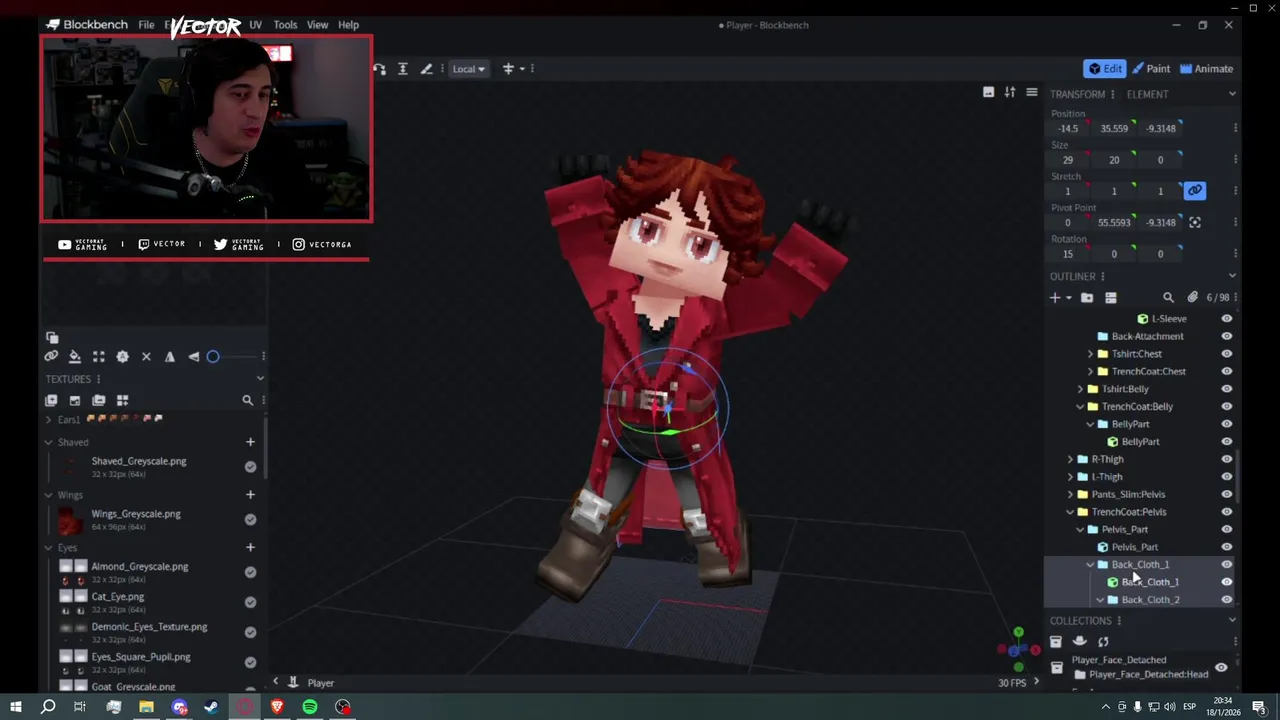Add a texture to the Wings group
This screenshot has width=1280, height=720.
tap(250, 494)
